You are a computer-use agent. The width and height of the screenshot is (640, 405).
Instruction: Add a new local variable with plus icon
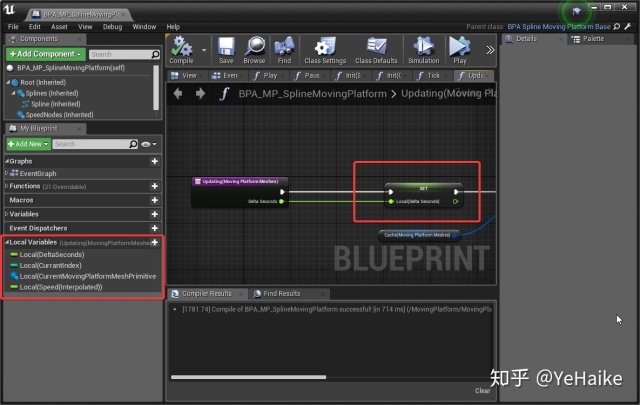point(155,243)
